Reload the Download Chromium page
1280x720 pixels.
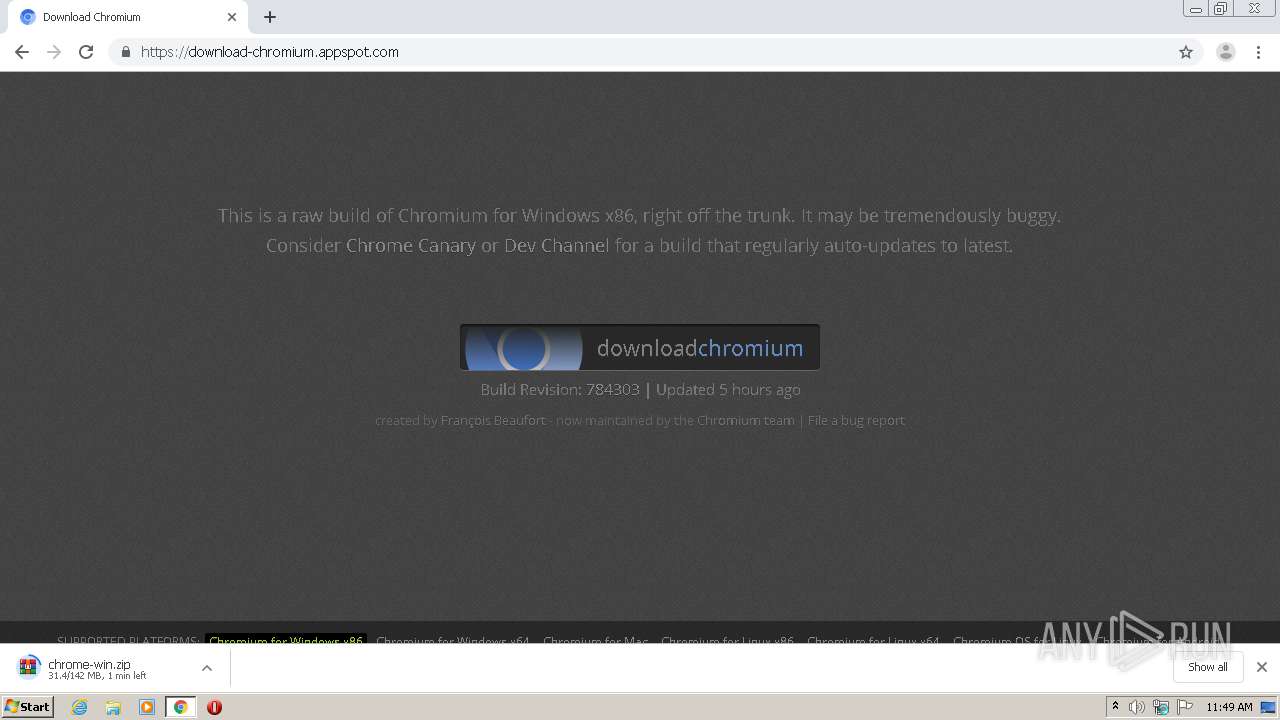pyautogui.click(x=86, y=52)
